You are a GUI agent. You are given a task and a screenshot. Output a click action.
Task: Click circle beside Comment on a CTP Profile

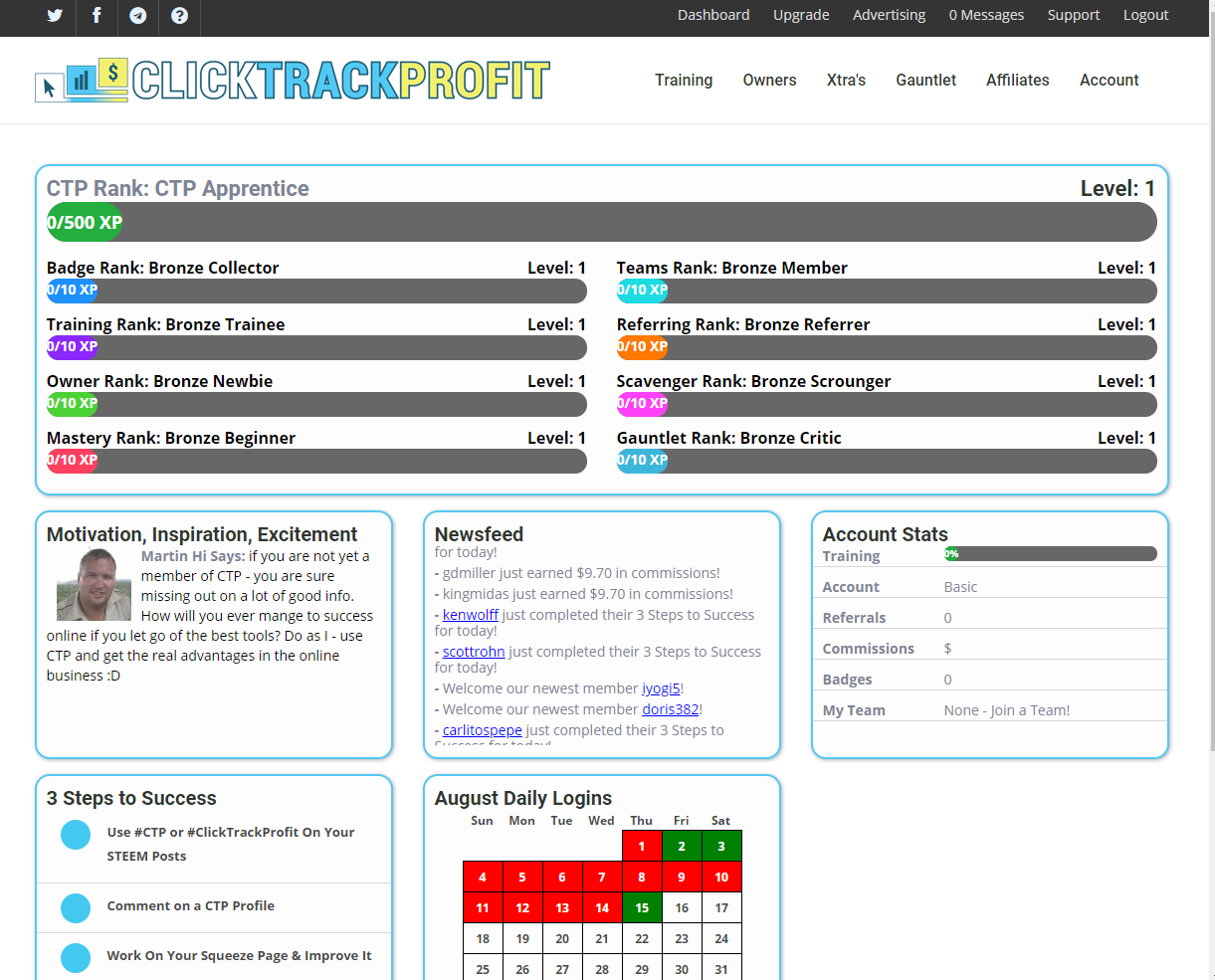[76, 907]
